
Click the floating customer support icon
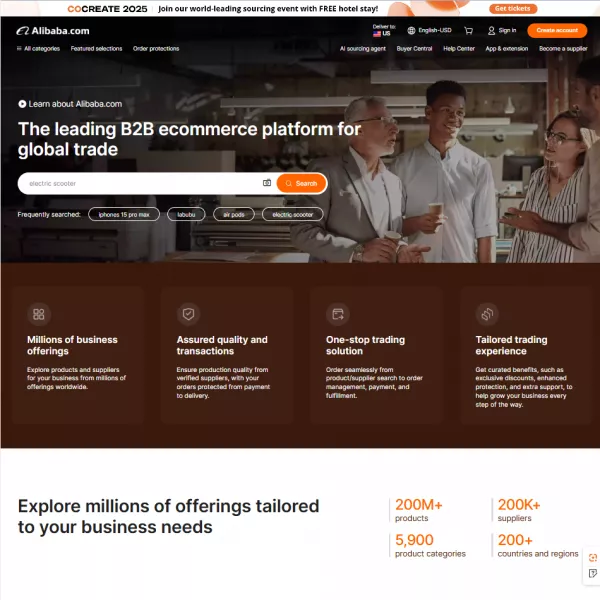point(593,558)
